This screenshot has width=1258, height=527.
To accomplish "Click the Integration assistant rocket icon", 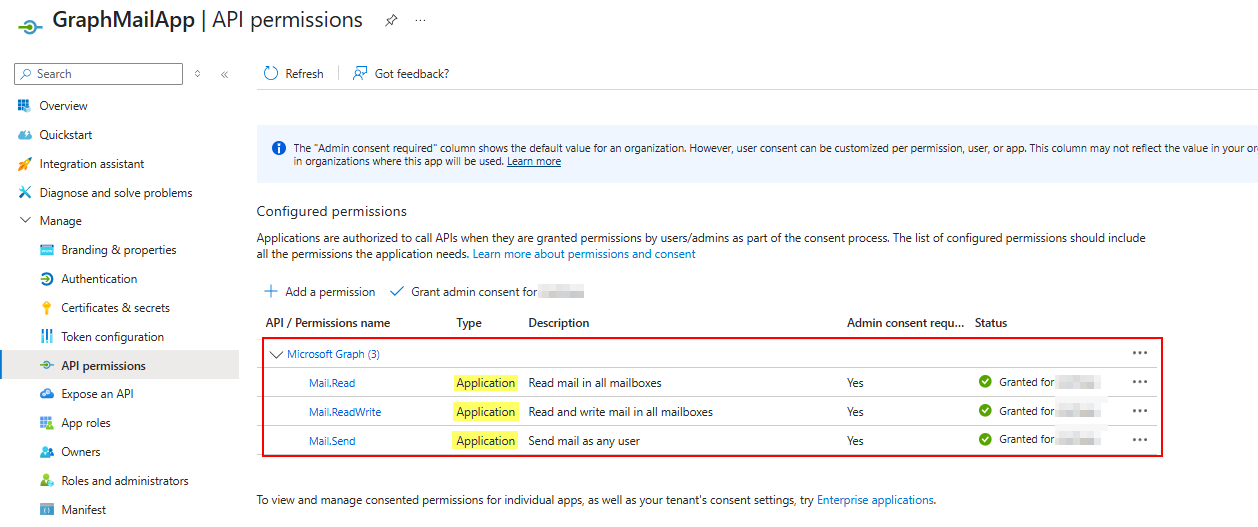I will [24, 164].
